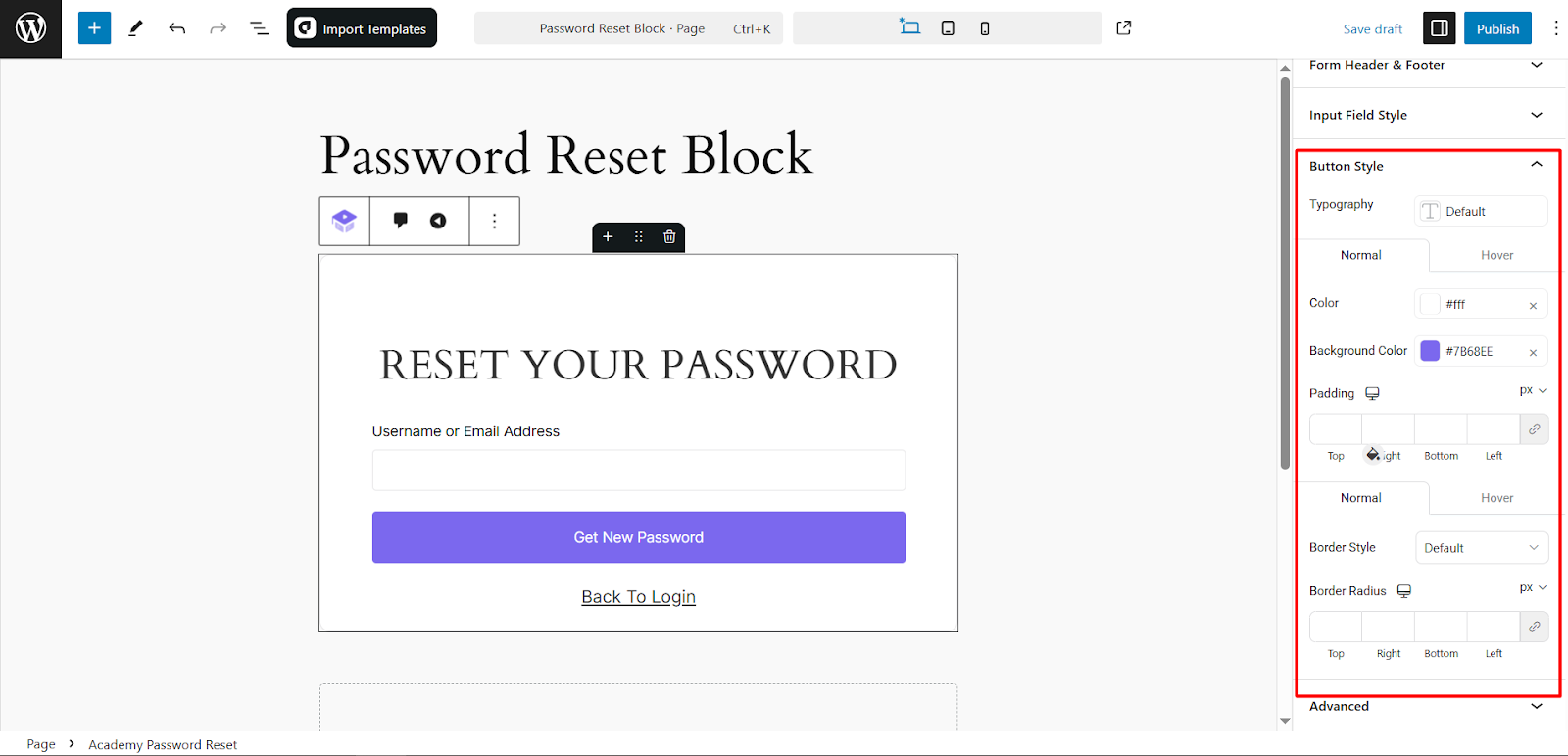Click the WordPress logo icon
This screenshot has height=756, width=1568.
(30, 28)
